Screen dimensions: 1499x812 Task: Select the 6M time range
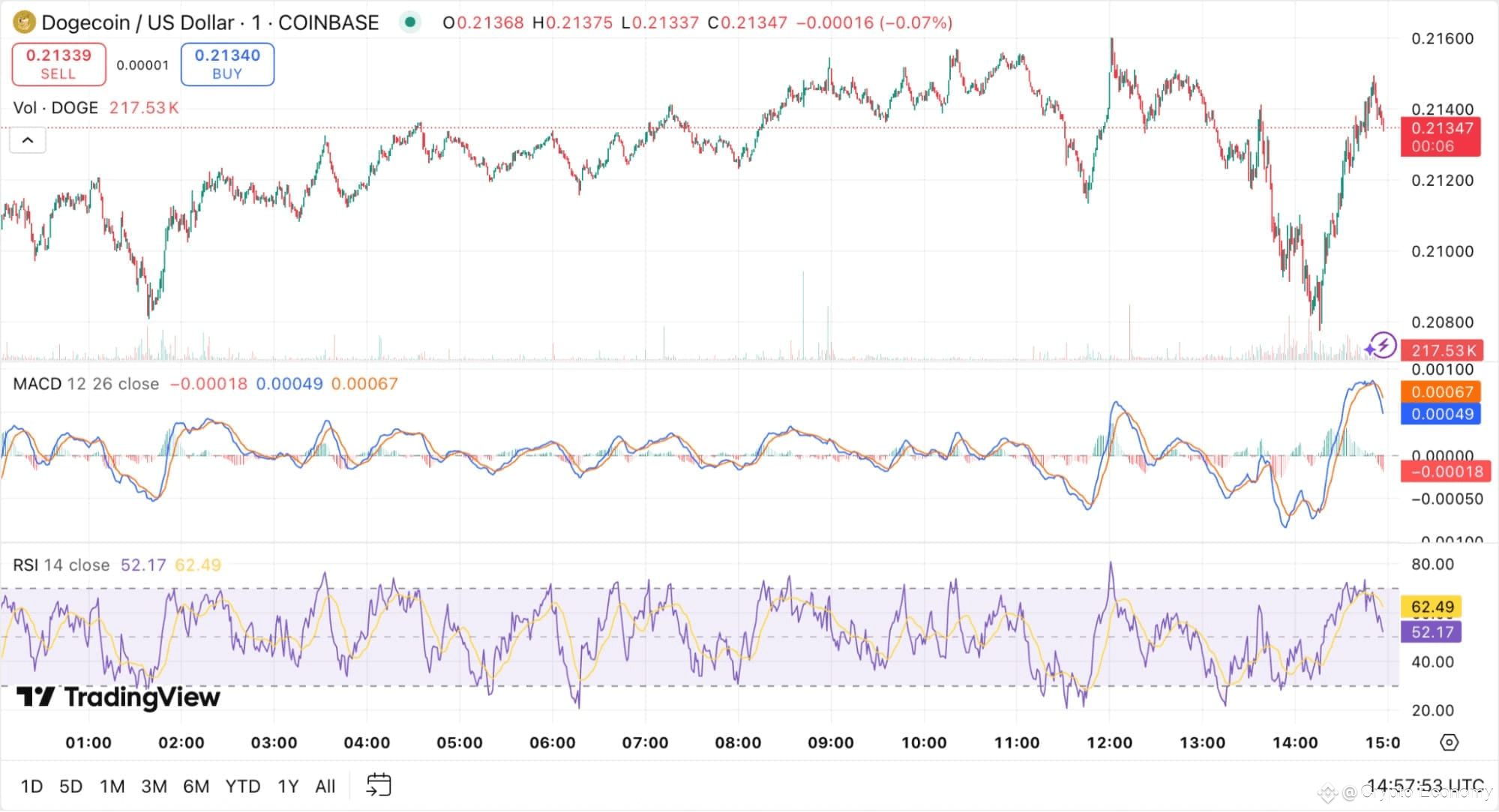(x=196, y=786)
